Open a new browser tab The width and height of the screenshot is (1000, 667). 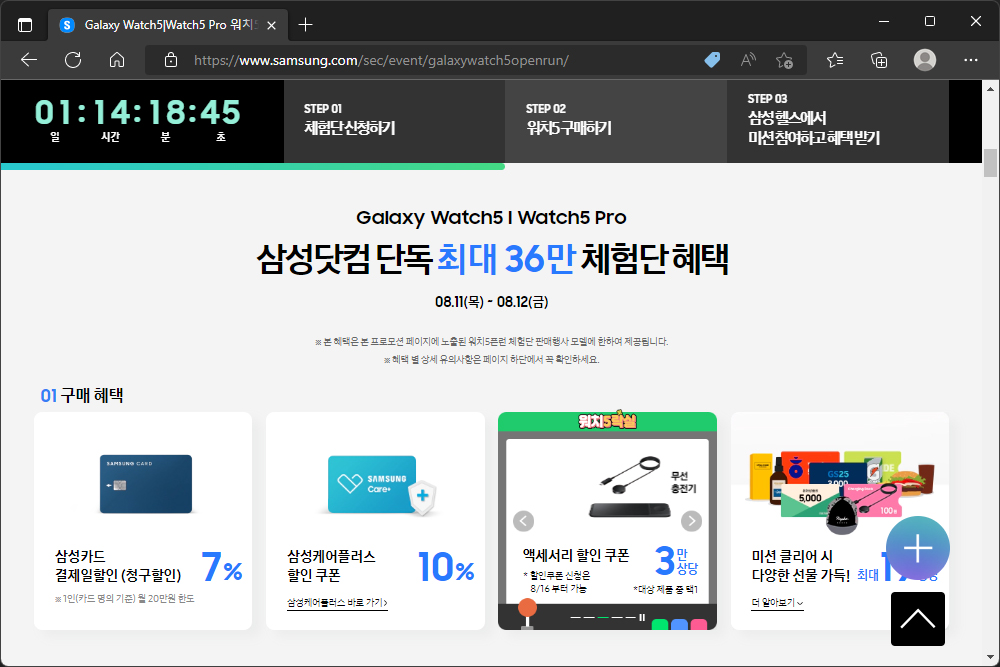[x=305, y=25]
